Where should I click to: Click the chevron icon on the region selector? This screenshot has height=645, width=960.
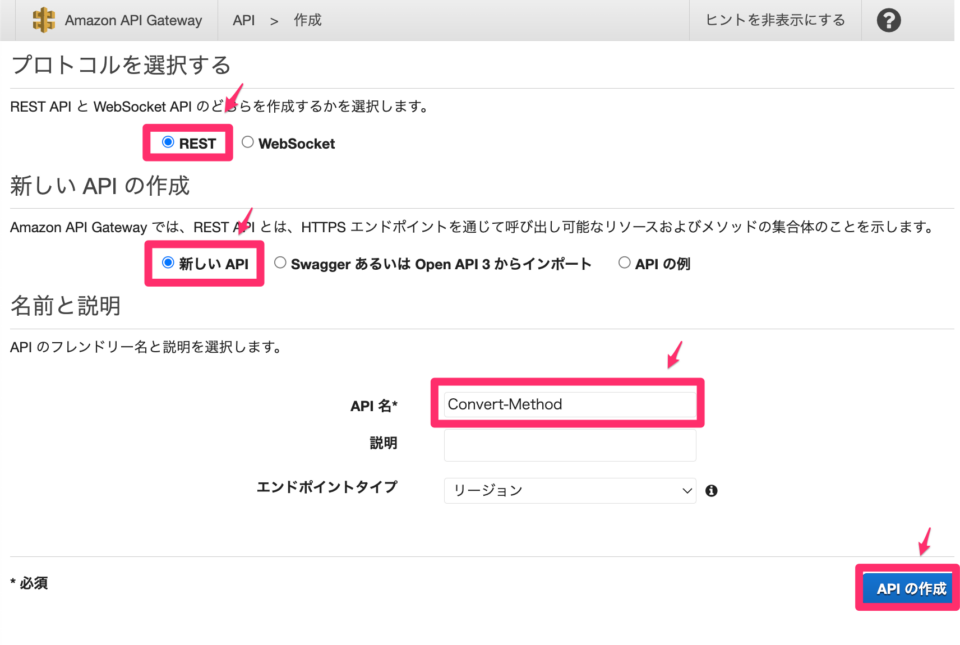pos(686,490)
